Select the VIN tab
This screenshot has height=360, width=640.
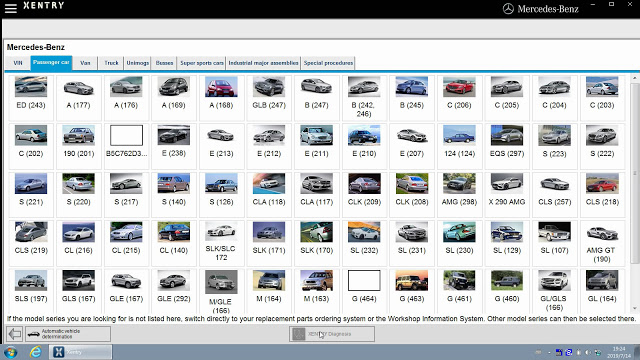point(18,63)
